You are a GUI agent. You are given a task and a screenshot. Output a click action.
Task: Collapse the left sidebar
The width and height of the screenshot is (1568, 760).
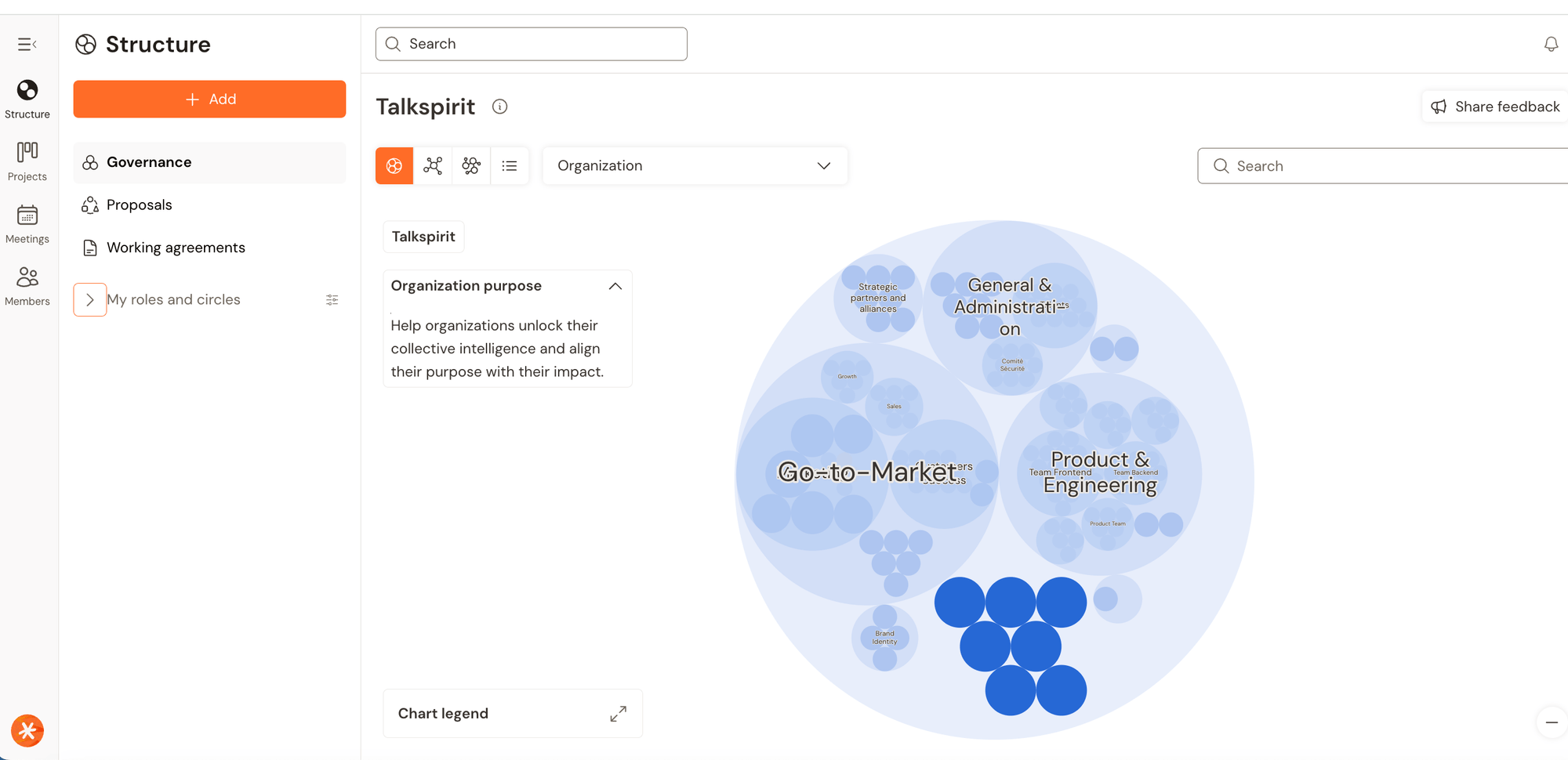(x=28, y=44)
